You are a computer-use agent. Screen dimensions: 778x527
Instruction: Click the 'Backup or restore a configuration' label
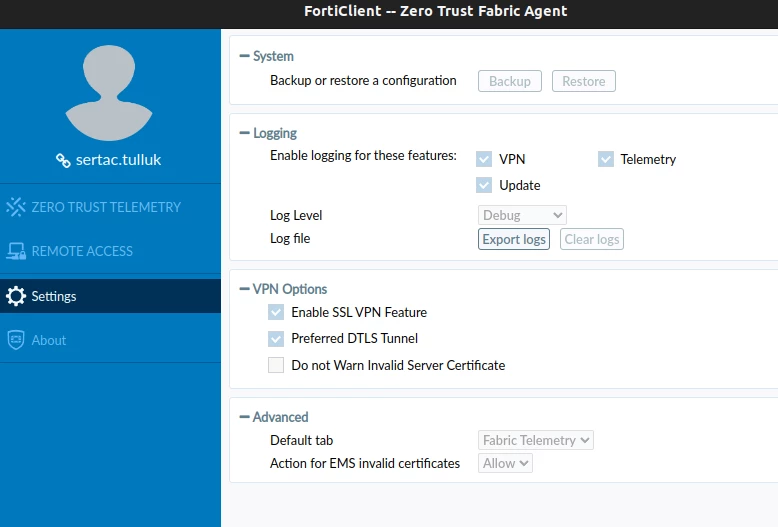point(363,80)
